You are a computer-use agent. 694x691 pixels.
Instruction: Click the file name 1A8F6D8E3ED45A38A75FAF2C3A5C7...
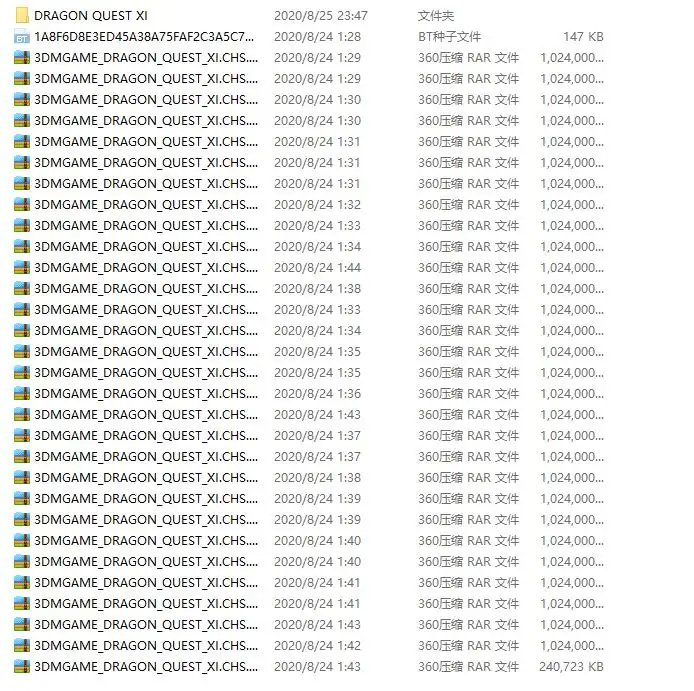[x=144, y=37]
